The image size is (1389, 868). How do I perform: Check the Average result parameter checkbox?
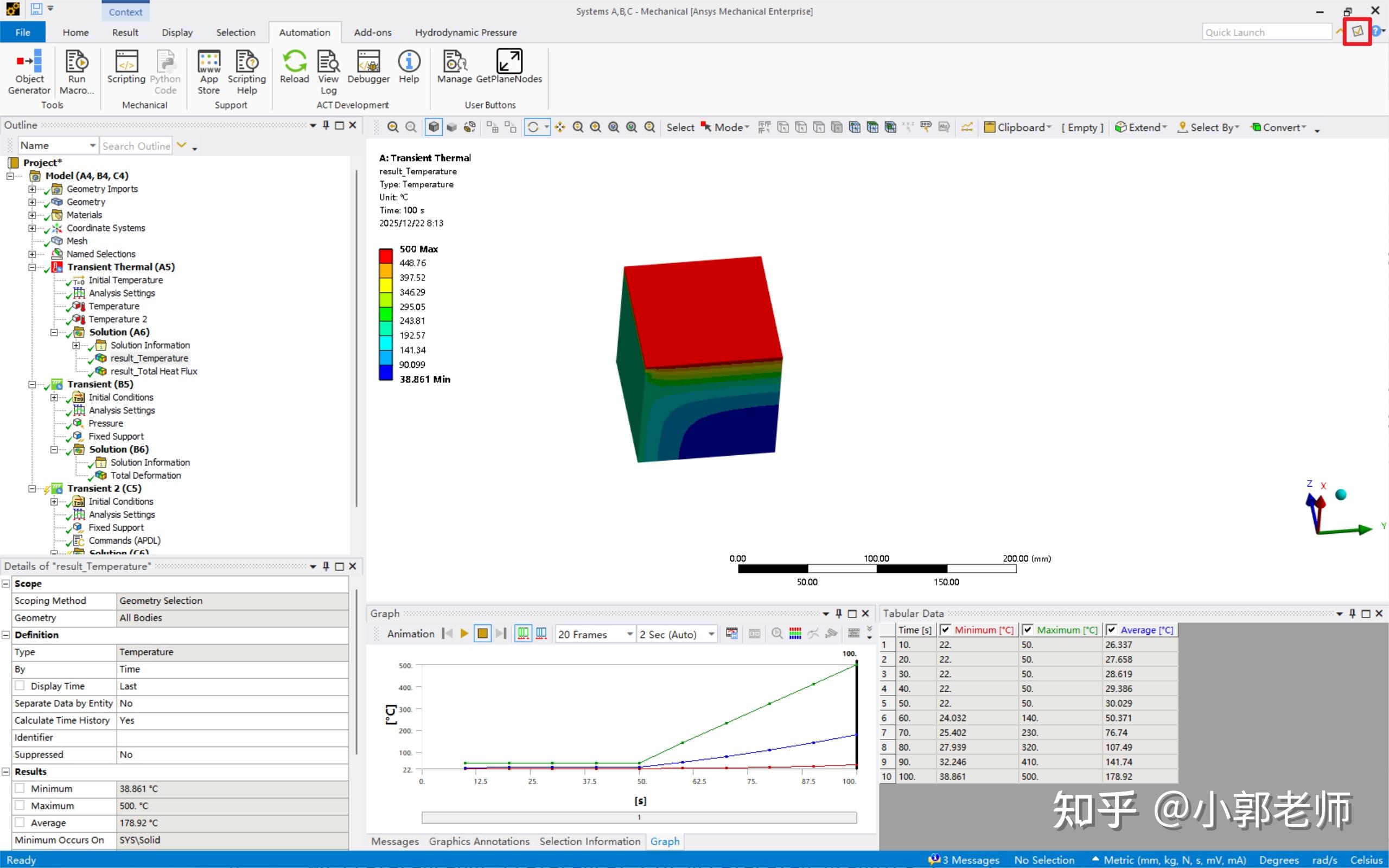coord(20,822)
